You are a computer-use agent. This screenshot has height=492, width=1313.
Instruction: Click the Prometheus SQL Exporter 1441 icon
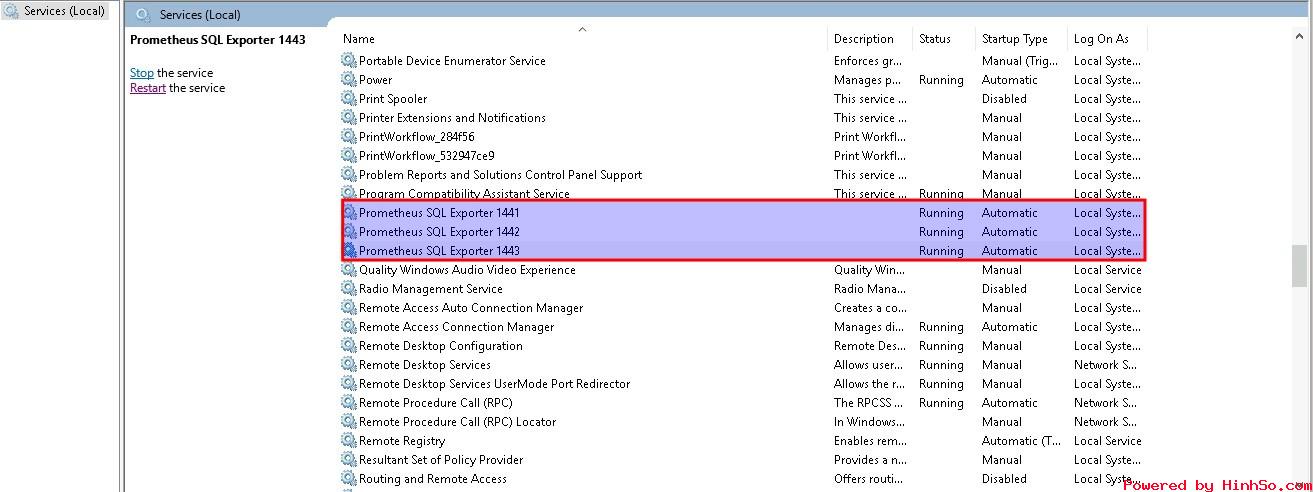click(349, 213)
